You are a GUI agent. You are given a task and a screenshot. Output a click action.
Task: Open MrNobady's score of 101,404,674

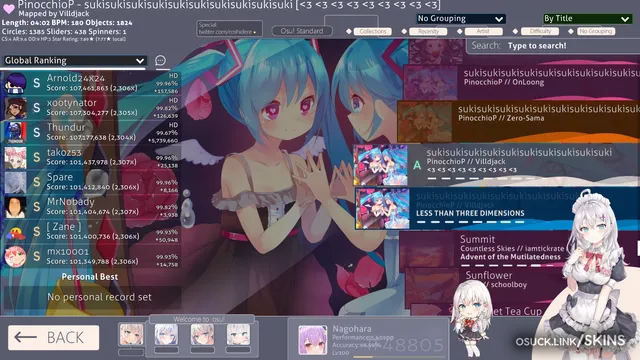(91, 207)
